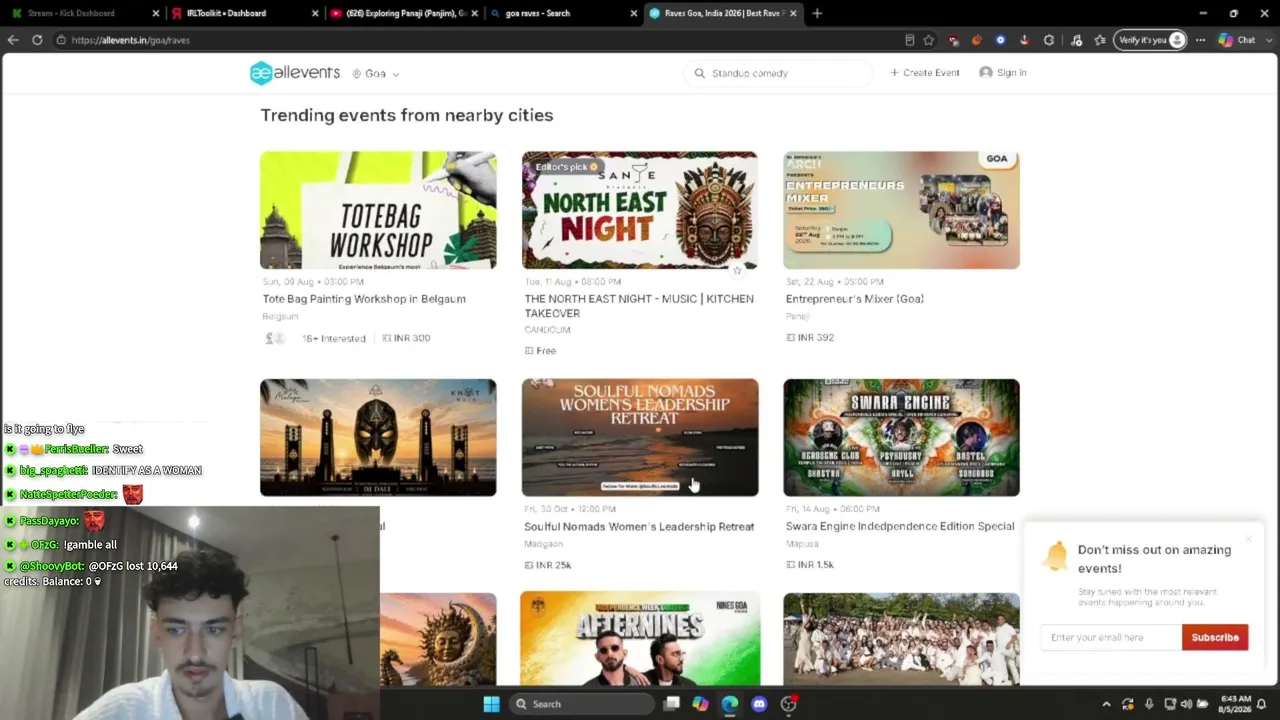Click the Enter your email here field

click(x=1111, y=637)
